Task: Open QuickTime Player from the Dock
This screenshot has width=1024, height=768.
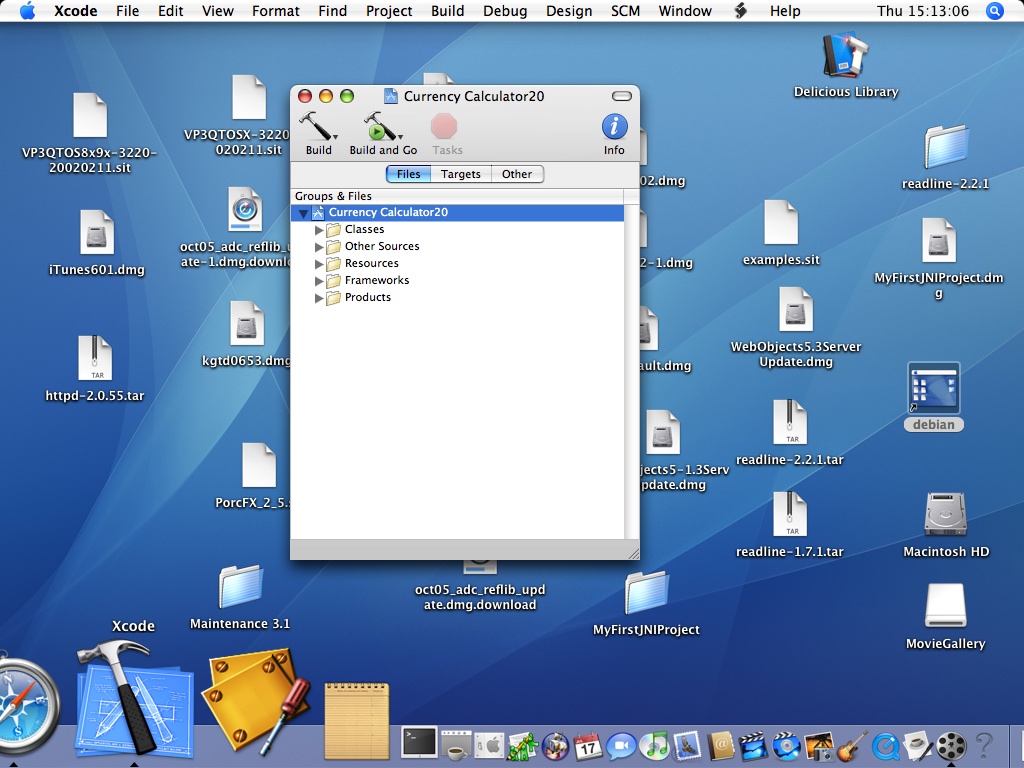Action: (x=886, y=745)
